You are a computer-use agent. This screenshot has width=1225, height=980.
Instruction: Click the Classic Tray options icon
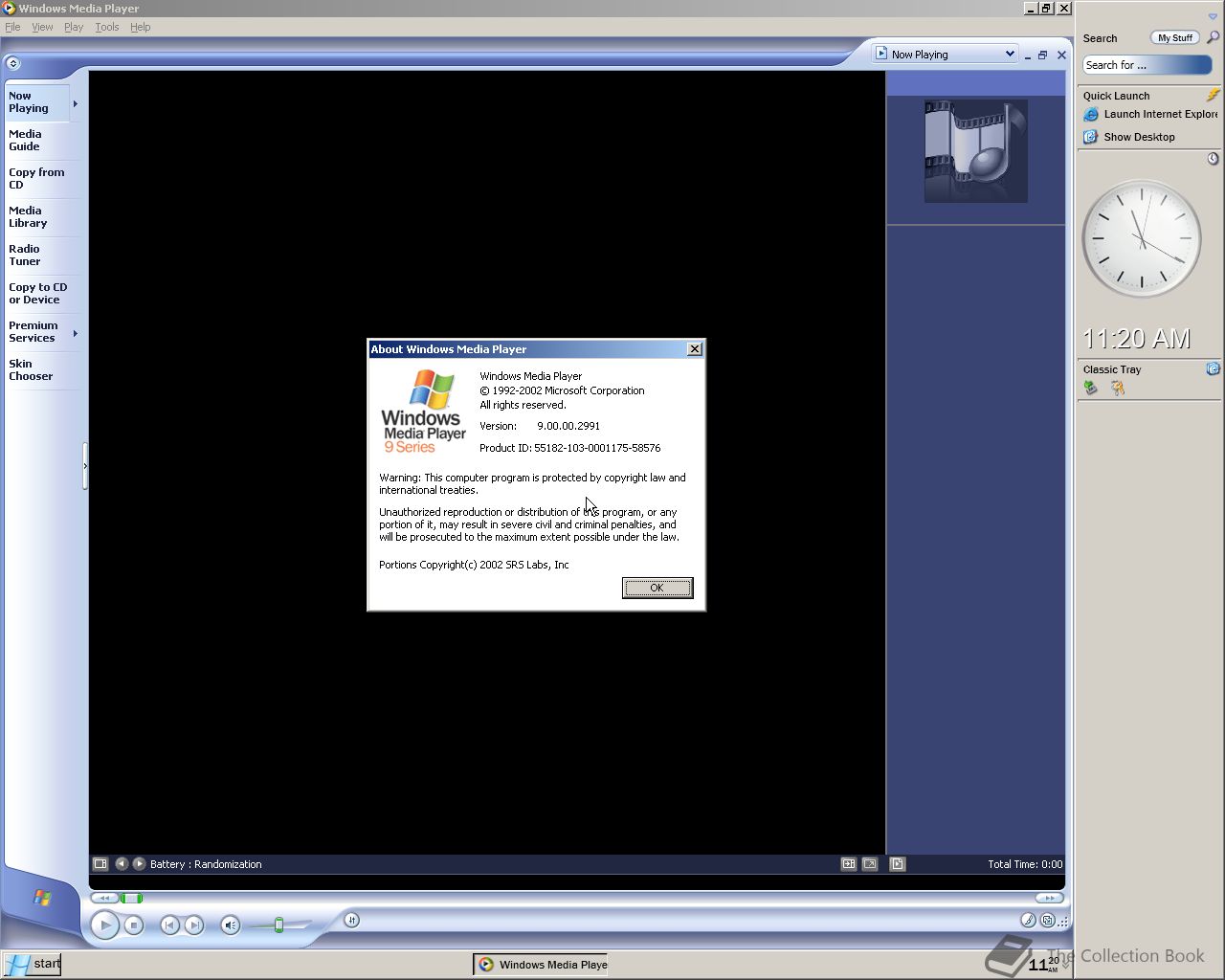[1213, 369]
